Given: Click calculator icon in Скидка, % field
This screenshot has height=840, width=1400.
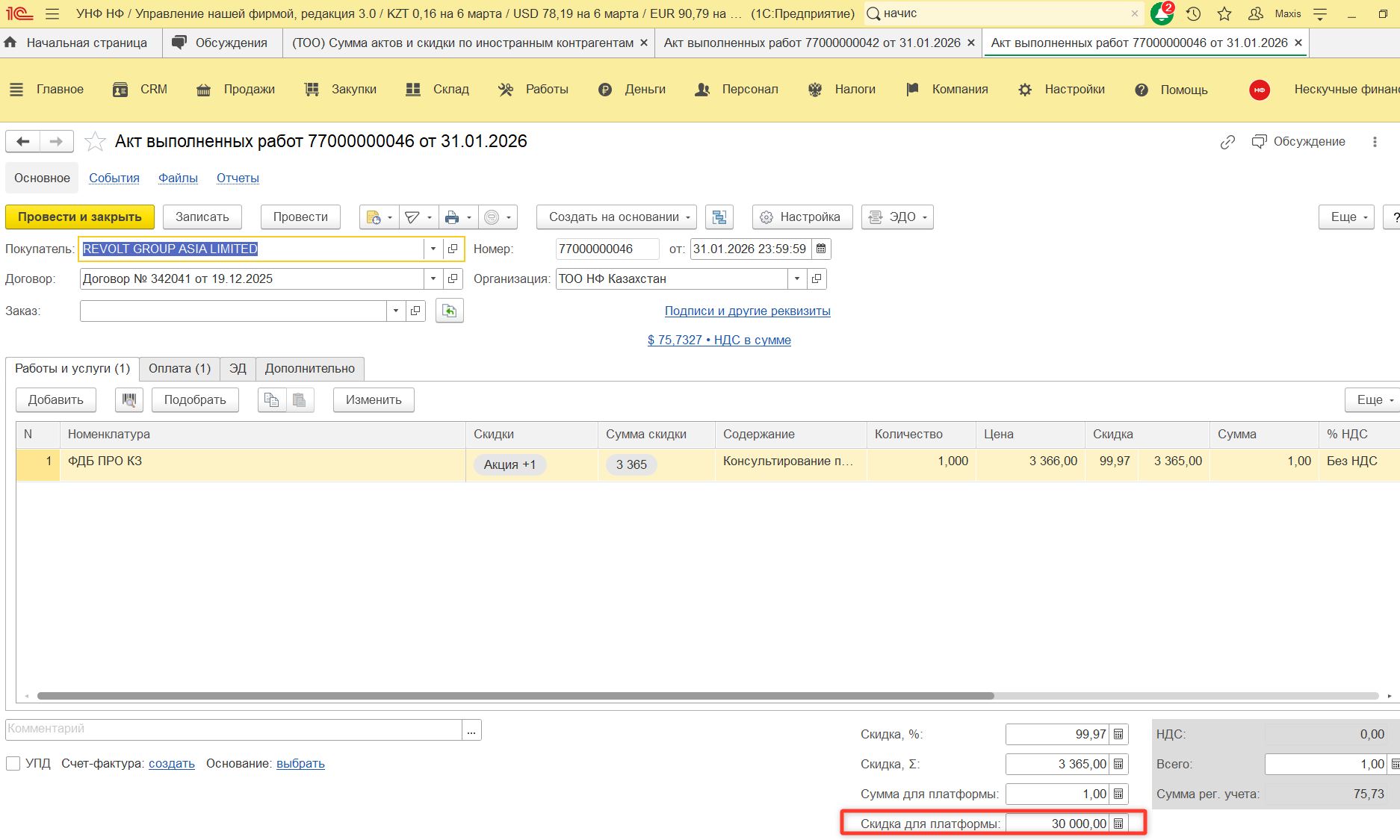Looking at the screenshot, I should coord(1118,735).
